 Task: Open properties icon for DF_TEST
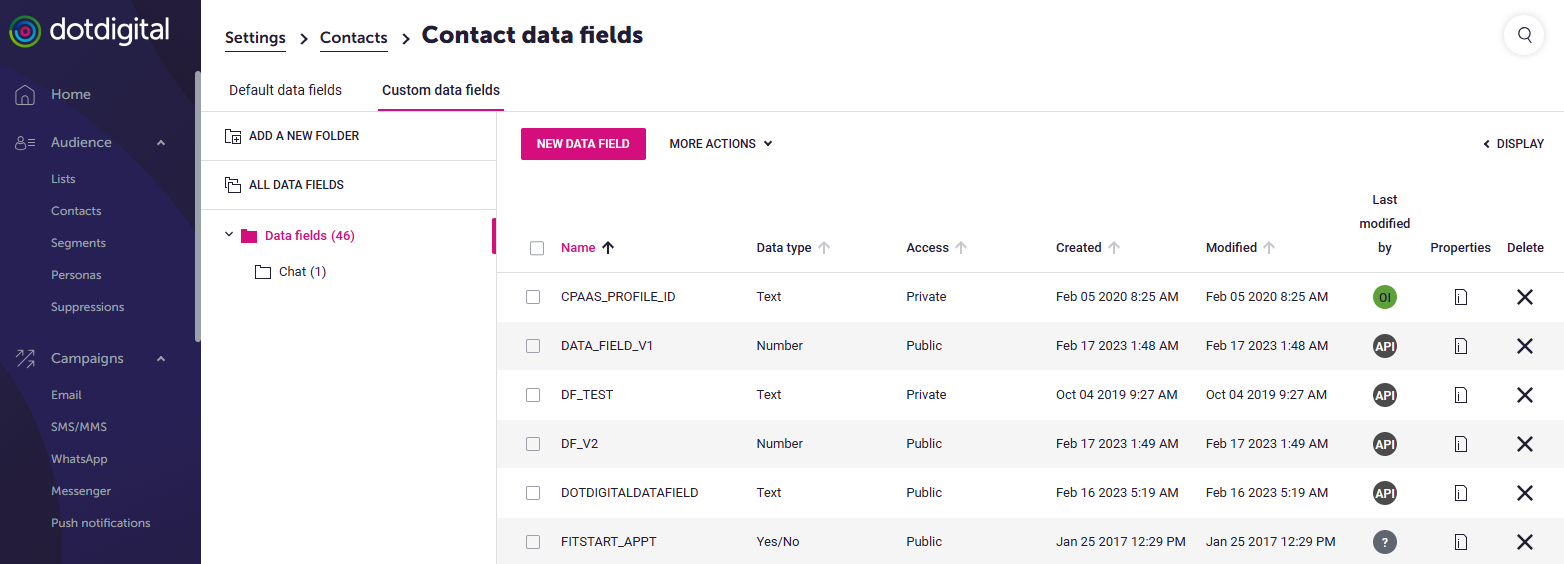(x=1460, y=395)
